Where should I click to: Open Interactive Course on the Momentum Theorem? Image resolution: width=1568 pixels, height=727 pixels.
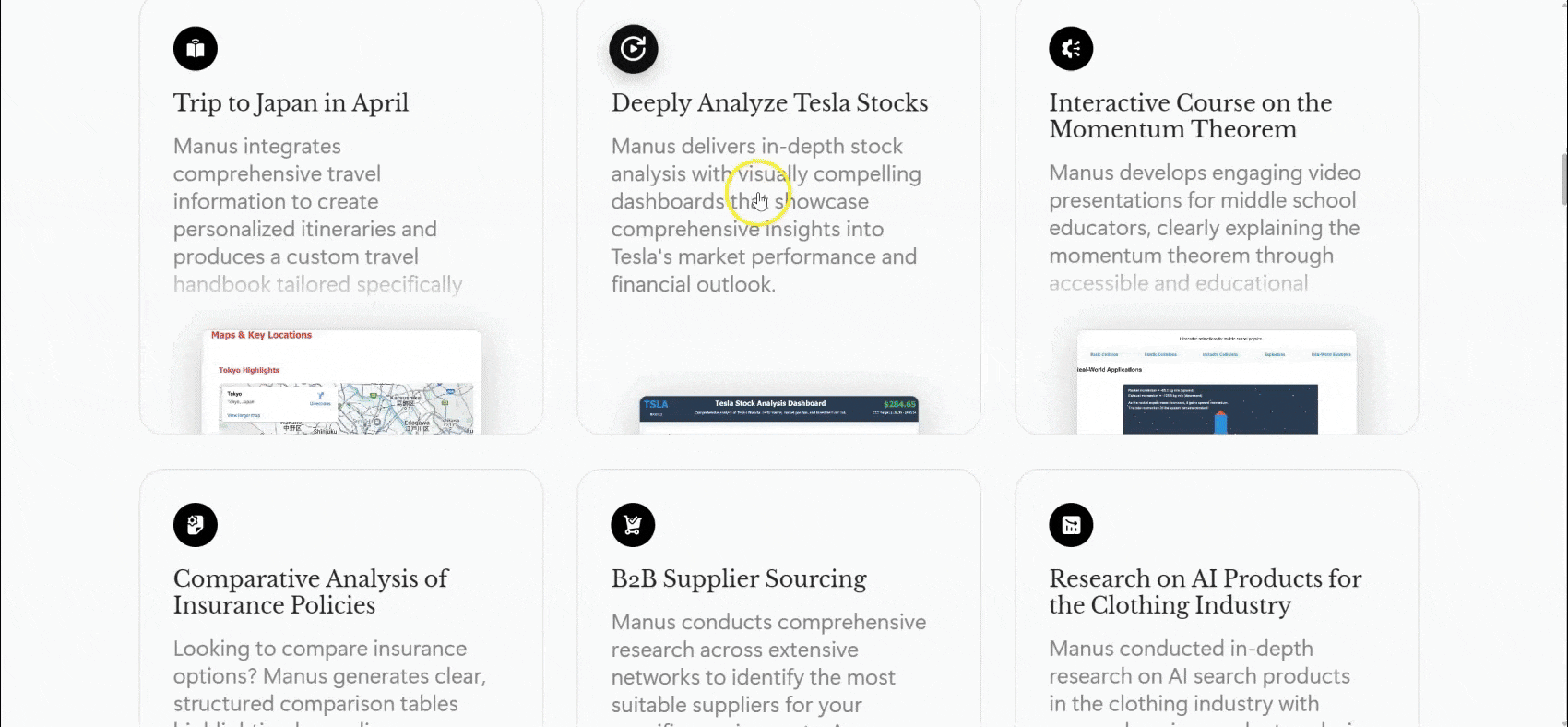click(x=1190, y=116)
